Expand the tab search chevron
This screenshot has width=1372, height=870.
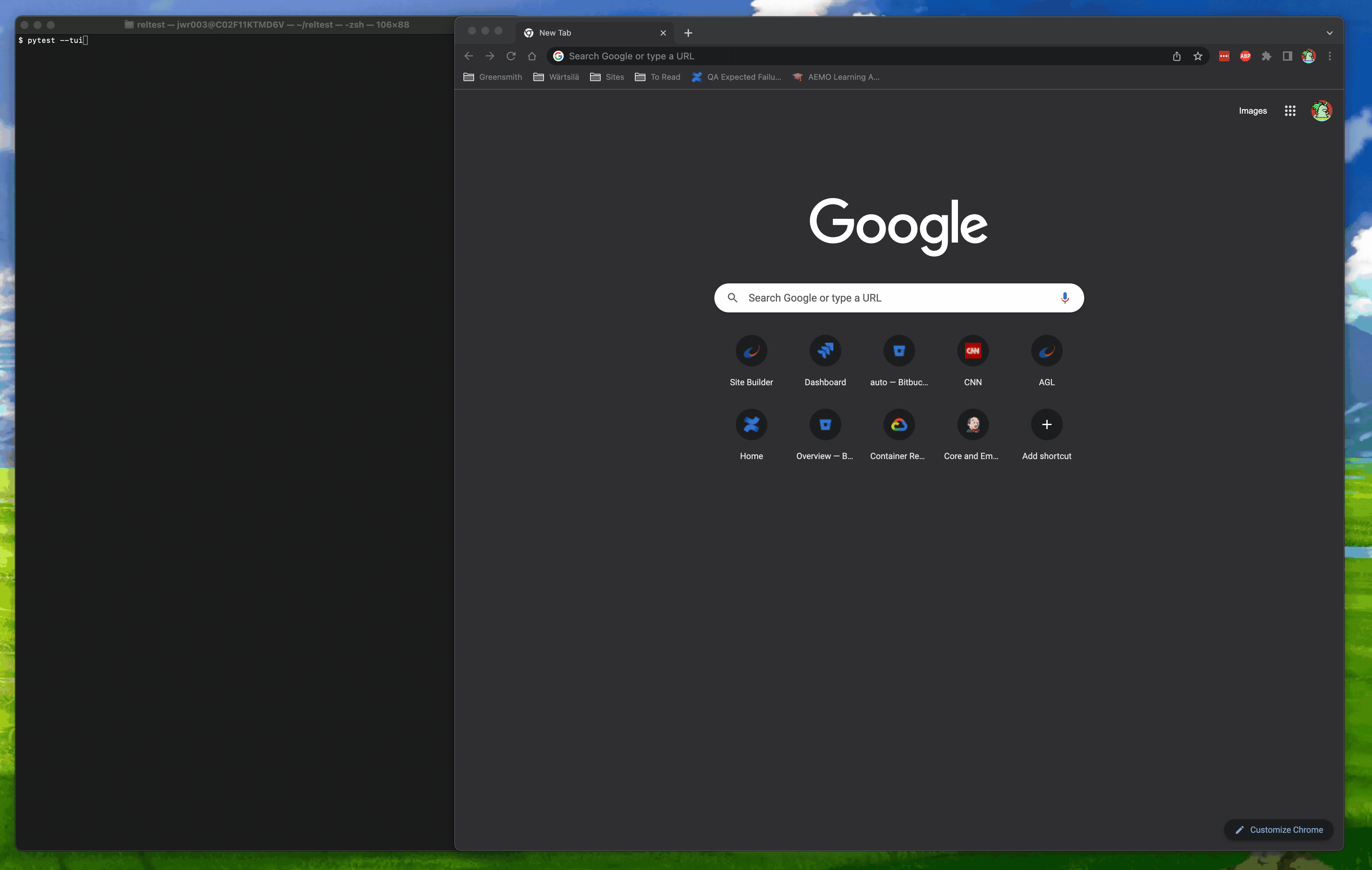(1330, 33)
